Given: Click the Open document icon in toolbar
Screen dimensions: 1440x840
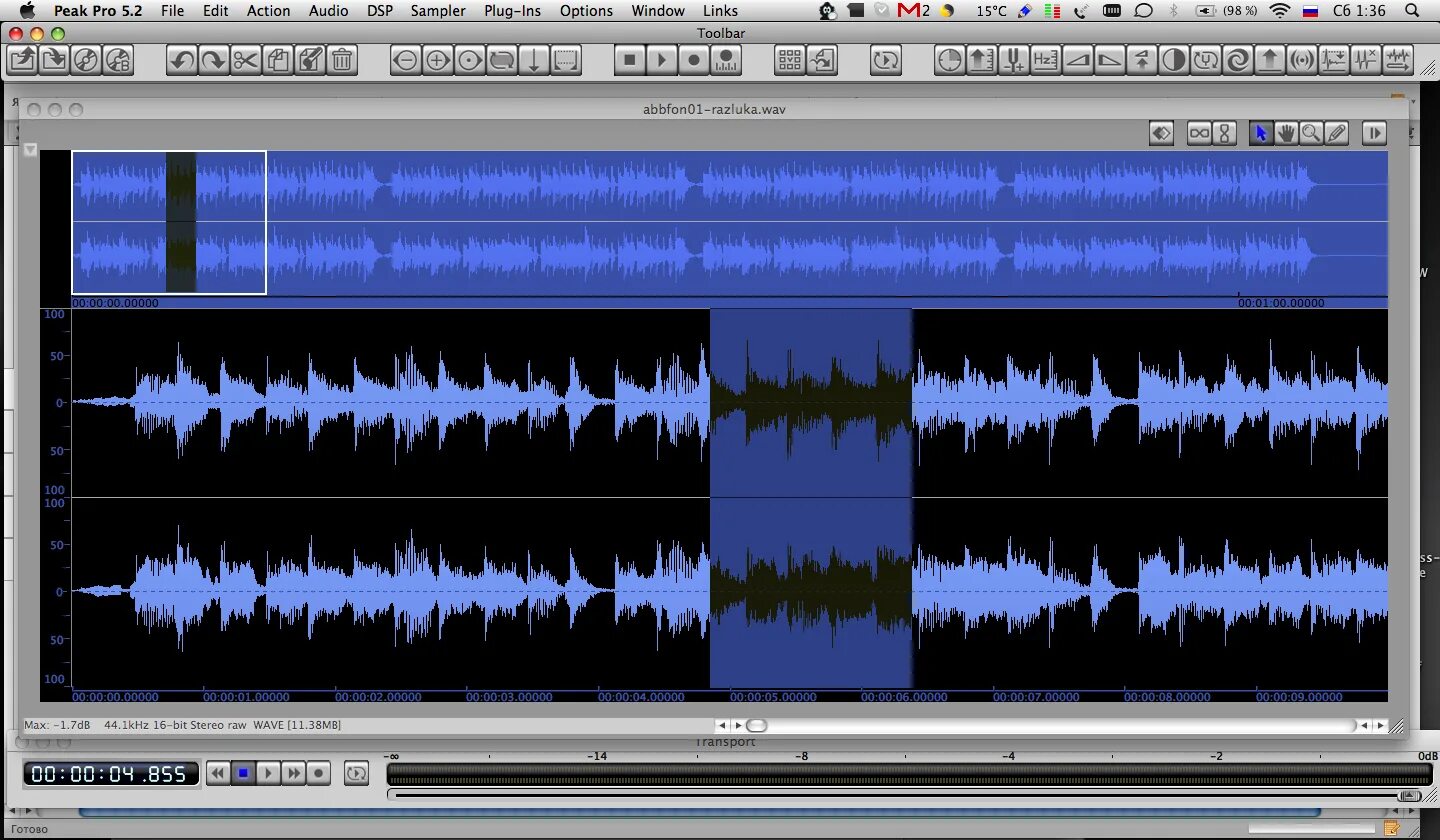Looking at the screenshot, I should pyautogui.click(x=22, y=60).
